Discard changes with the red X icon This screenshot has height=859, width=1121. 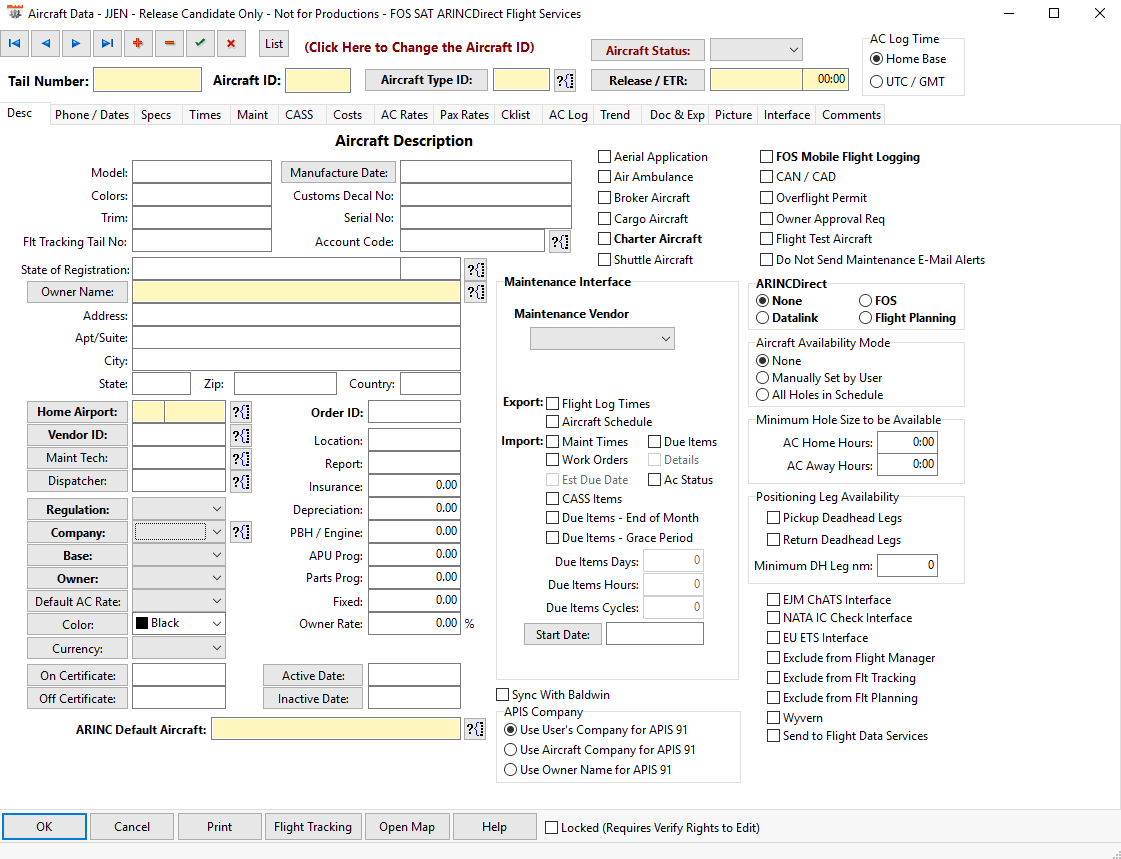[x=231, y=44]
